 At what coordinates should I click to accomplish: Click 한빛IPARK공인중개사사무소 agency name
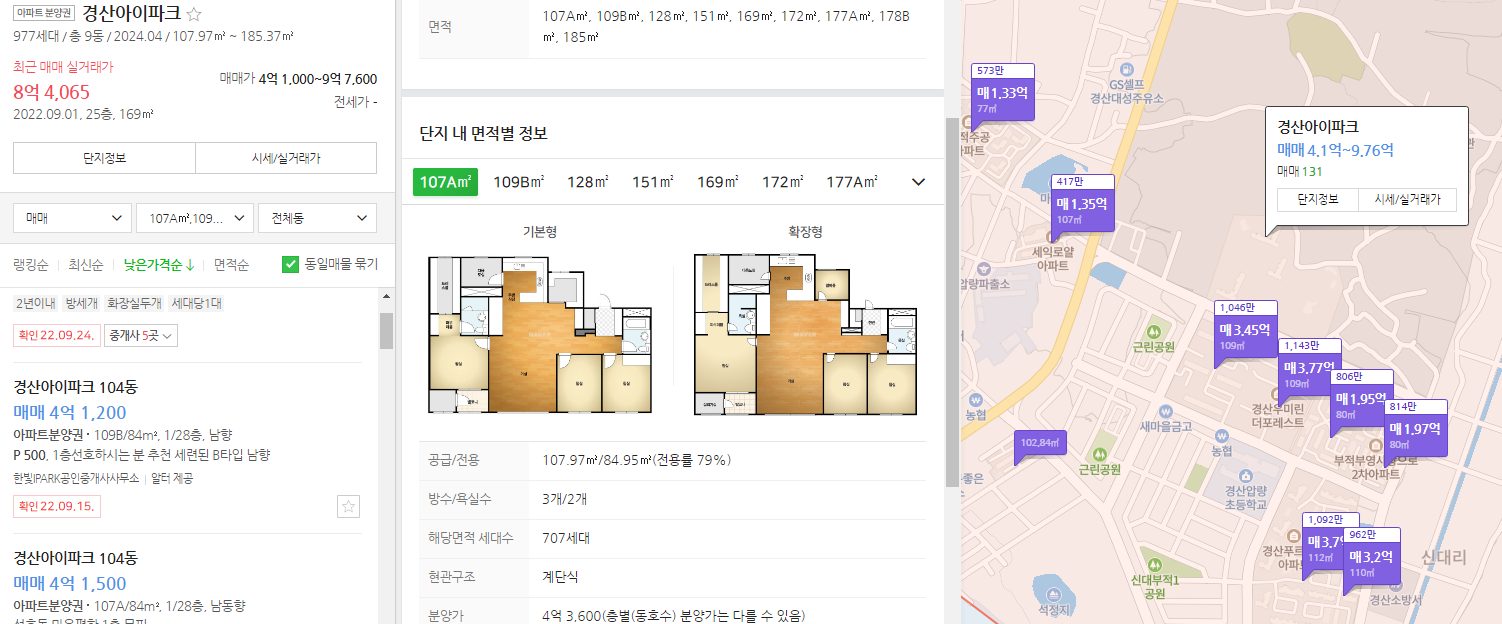(76, 478)
